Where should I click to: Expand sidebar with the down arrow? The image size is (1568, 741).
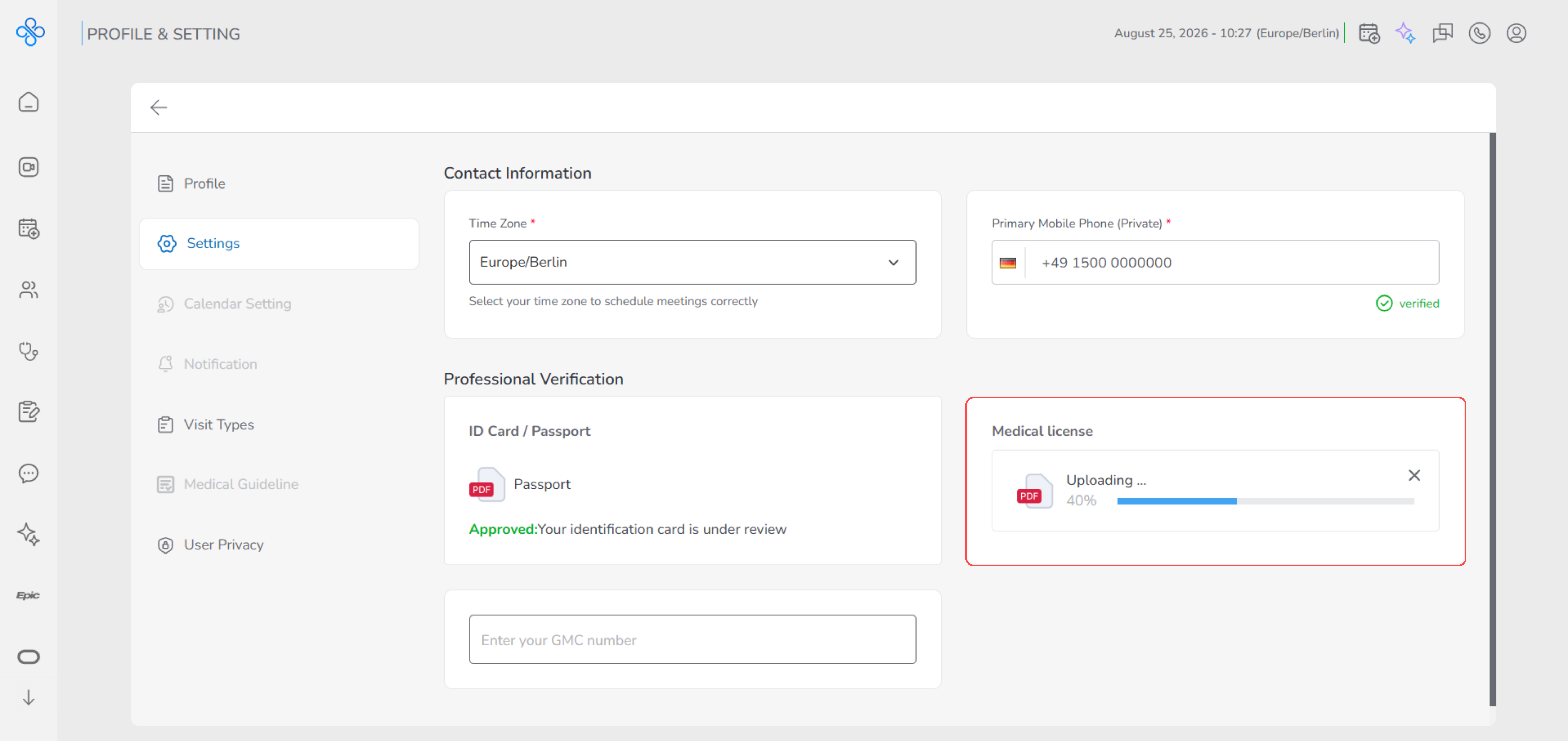point(29,697)
